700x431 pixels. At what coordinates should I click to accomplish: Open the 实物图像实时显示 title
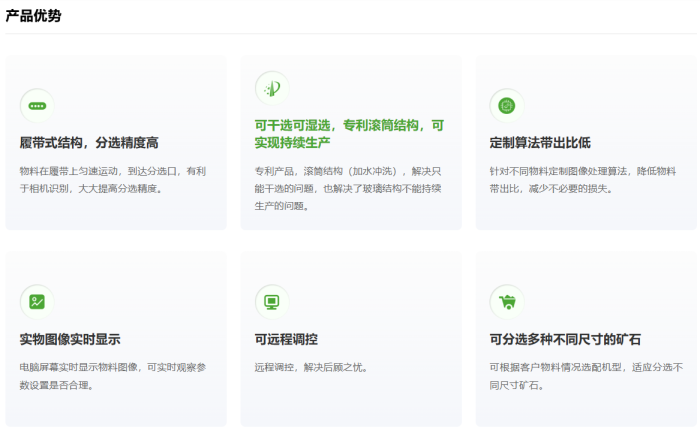70,339
